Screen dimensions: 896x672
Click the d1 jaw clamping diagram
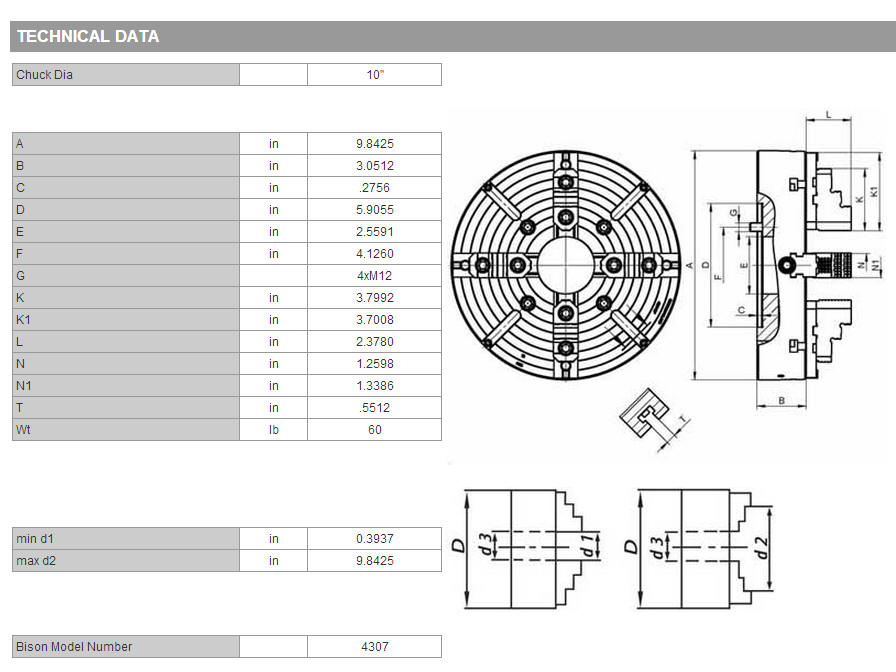point(527,549)
